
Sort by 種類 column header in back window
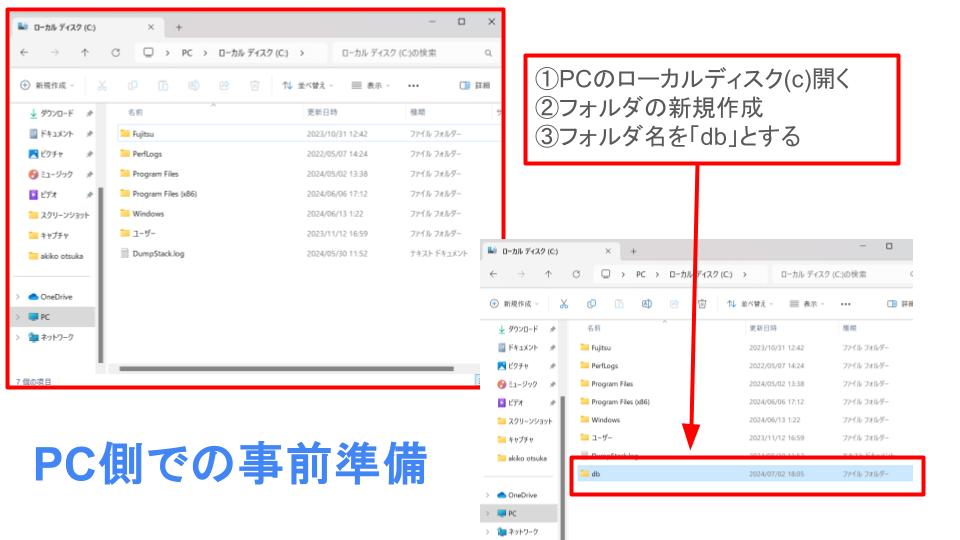418,112
